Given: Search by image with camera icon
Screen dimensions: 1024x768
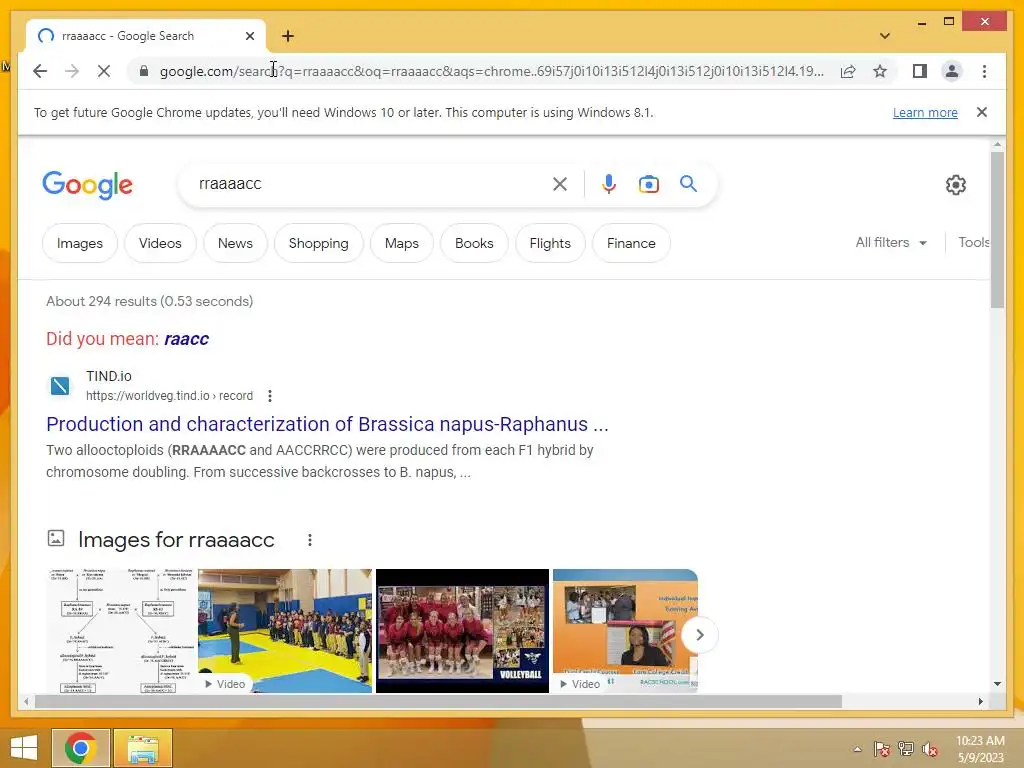Looking at the screenshot, I should point(648,184).
